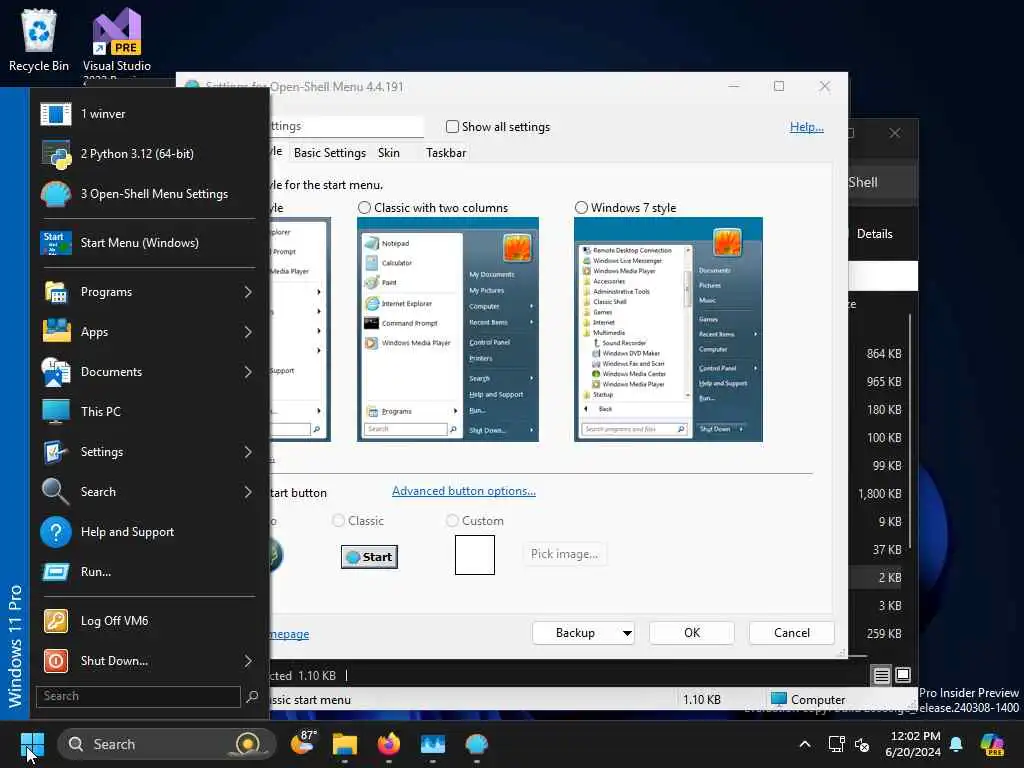Viewport: 1024px width, 768px height.
Task: Click the Pick image... button
Action: click(564, 554)
